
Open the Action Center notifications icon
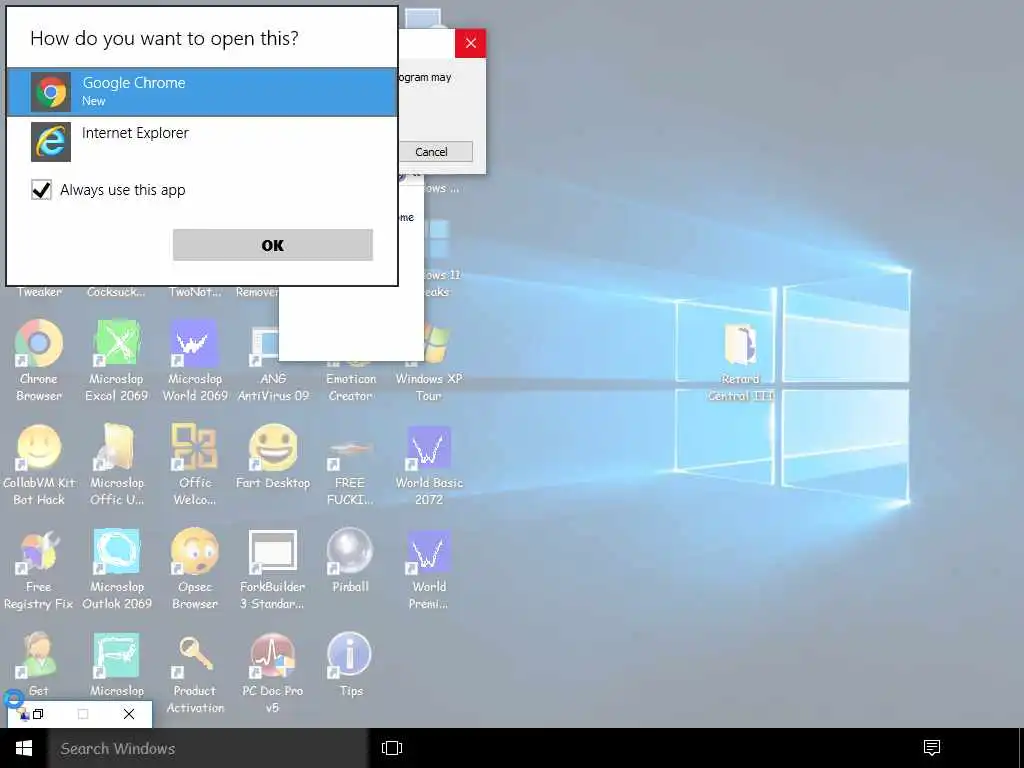click(932, 748)
